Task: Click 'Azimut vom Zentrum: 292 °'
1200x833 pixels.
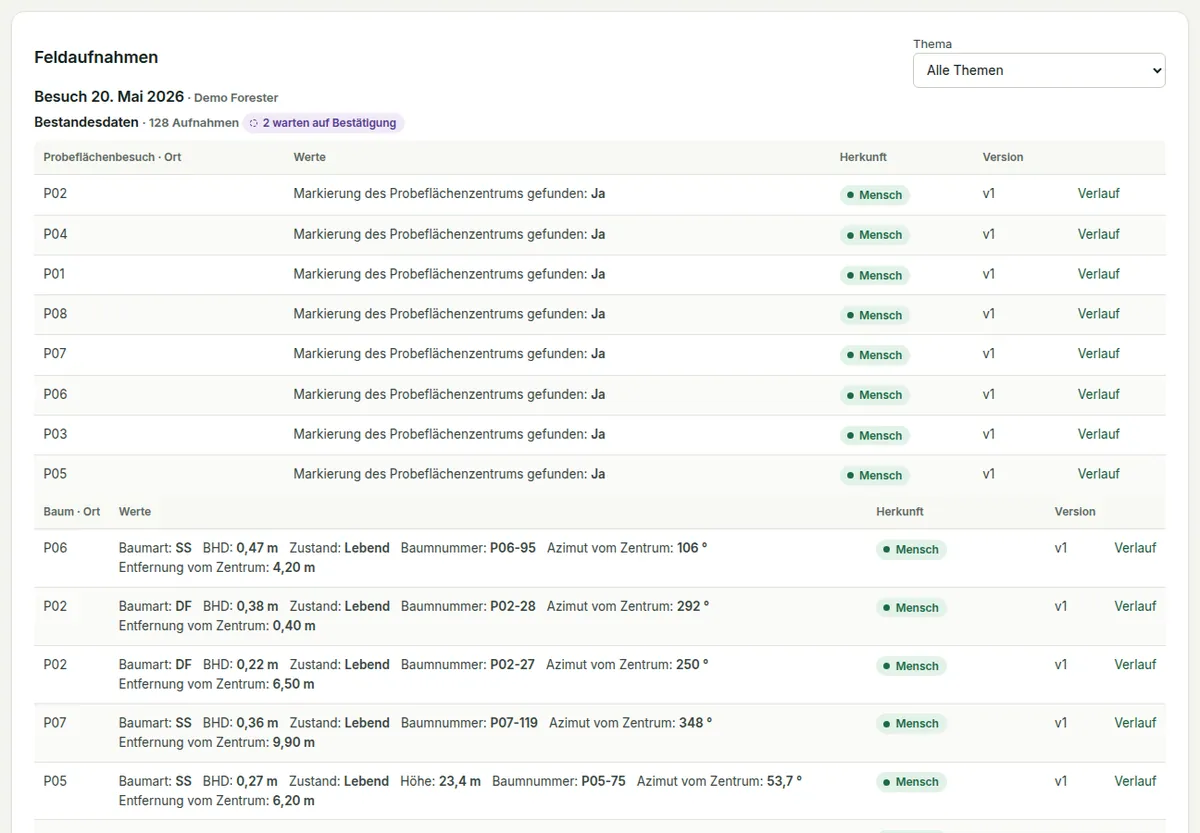Action: tap(628, 606)
